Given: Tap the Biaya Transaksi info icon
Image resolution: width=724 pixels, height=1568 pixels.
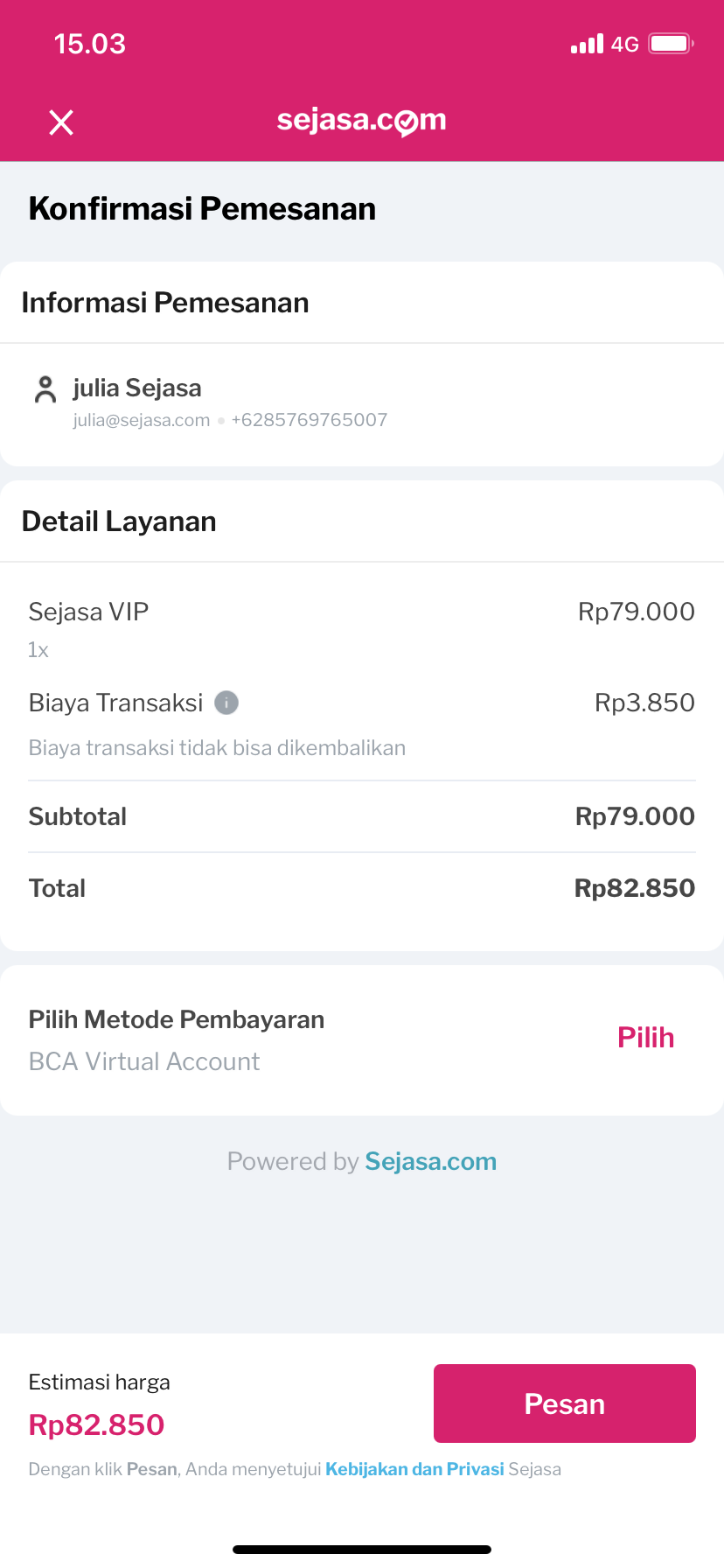Looking at the screenshot, I should click(226, 703).
